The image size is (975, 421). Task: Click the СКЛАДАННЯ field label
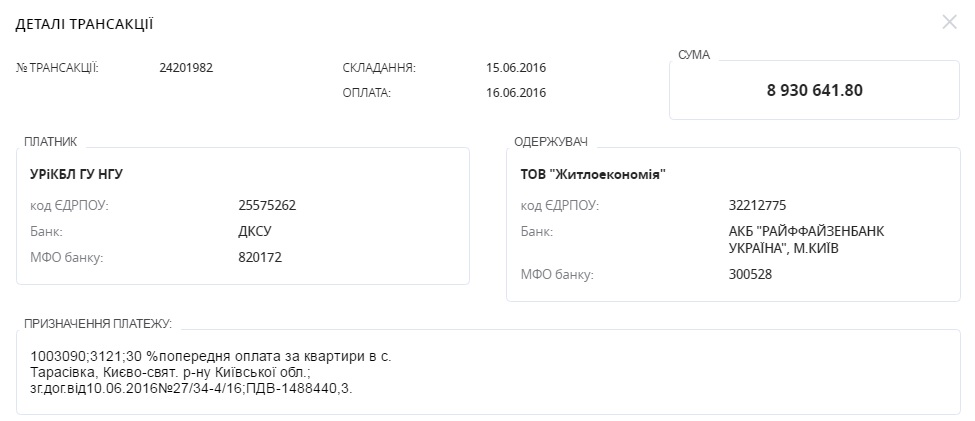point(379,68)
